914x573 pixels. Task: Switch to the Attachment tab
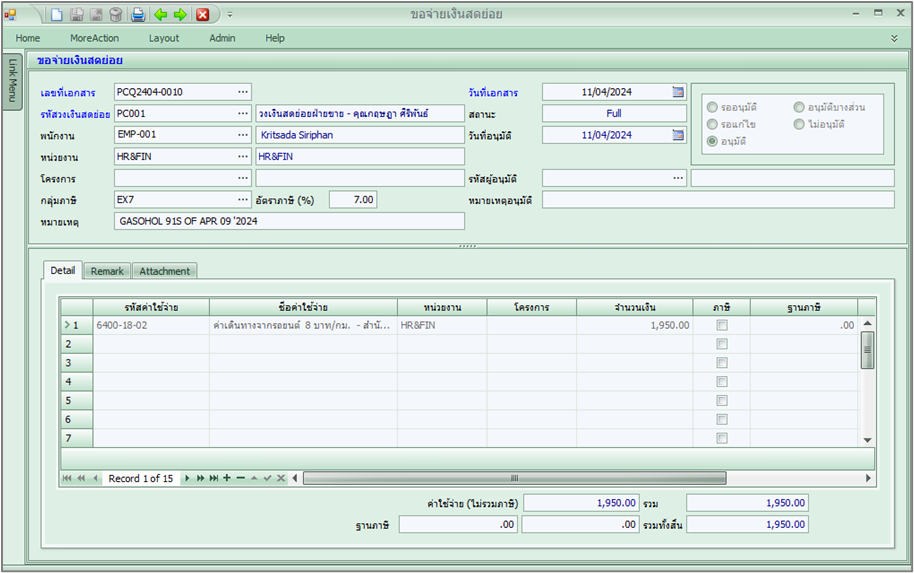click(x=165, y=271)
